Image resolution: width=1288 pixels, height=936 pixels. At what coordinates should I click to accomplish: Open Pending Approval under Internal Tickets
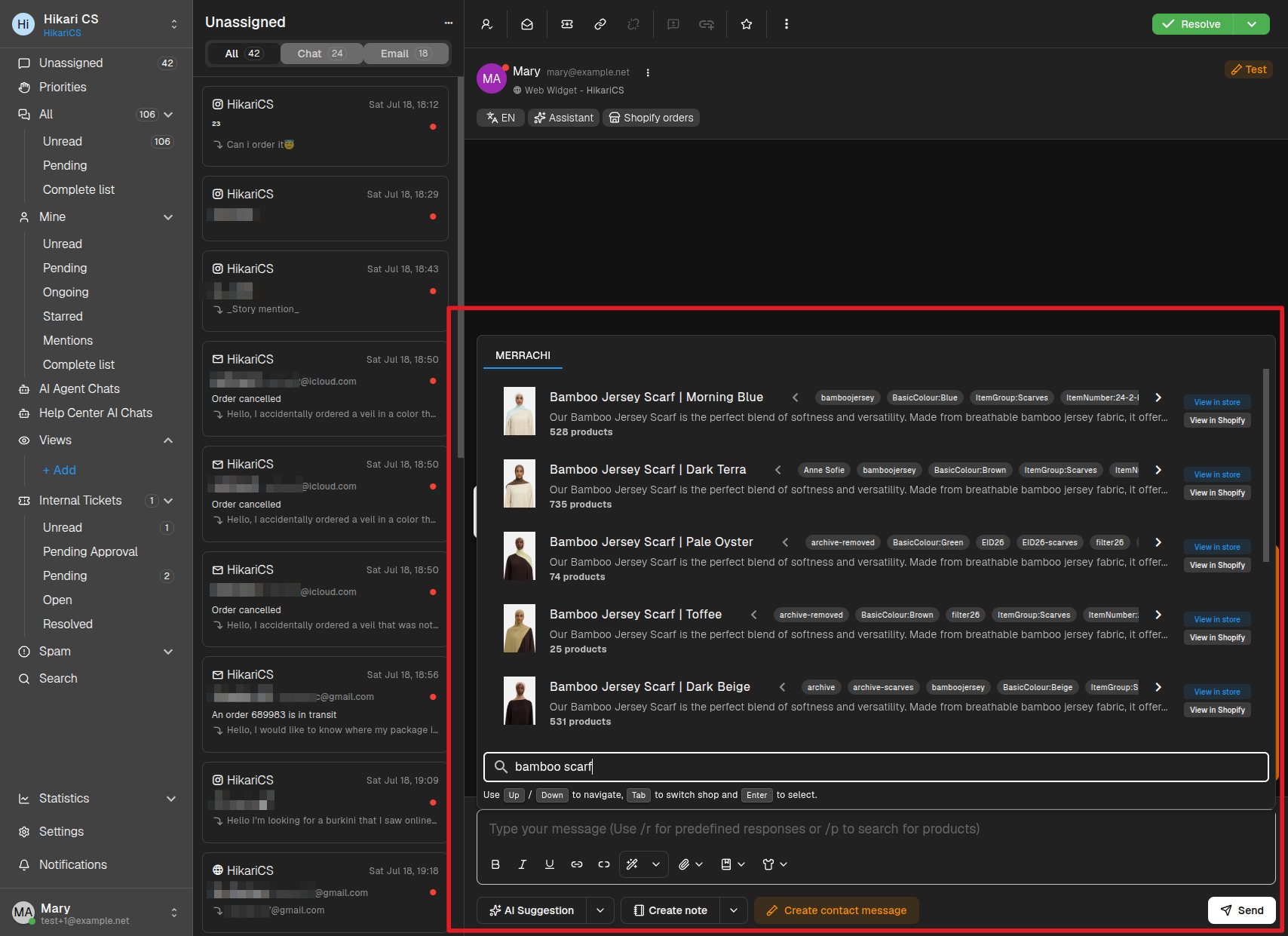point(90,551)
